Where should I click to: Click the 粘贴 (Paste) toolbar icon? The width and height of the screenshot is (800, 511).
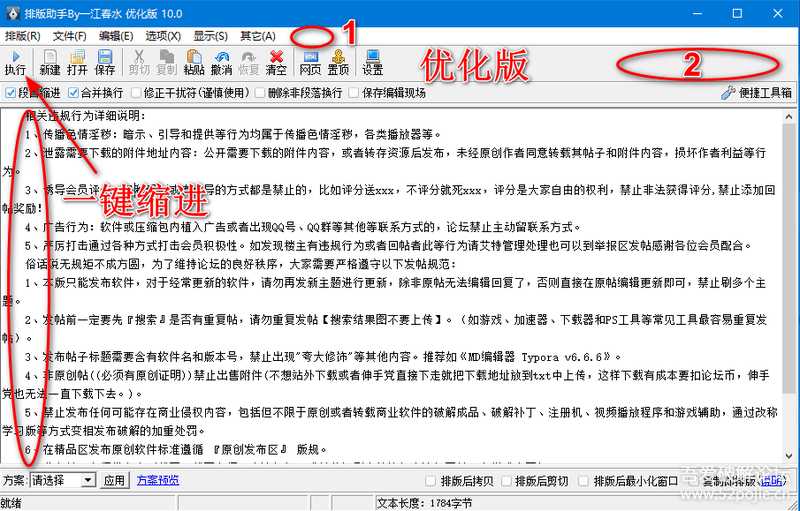tap(194, 62)
